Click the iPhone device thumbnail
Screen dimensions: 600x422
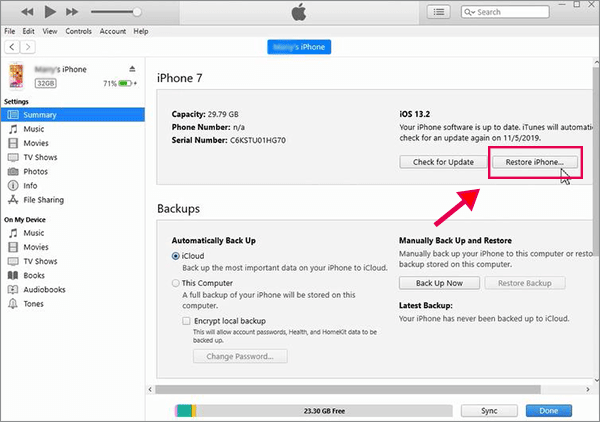pyautogui.click(x=16, y=76)
